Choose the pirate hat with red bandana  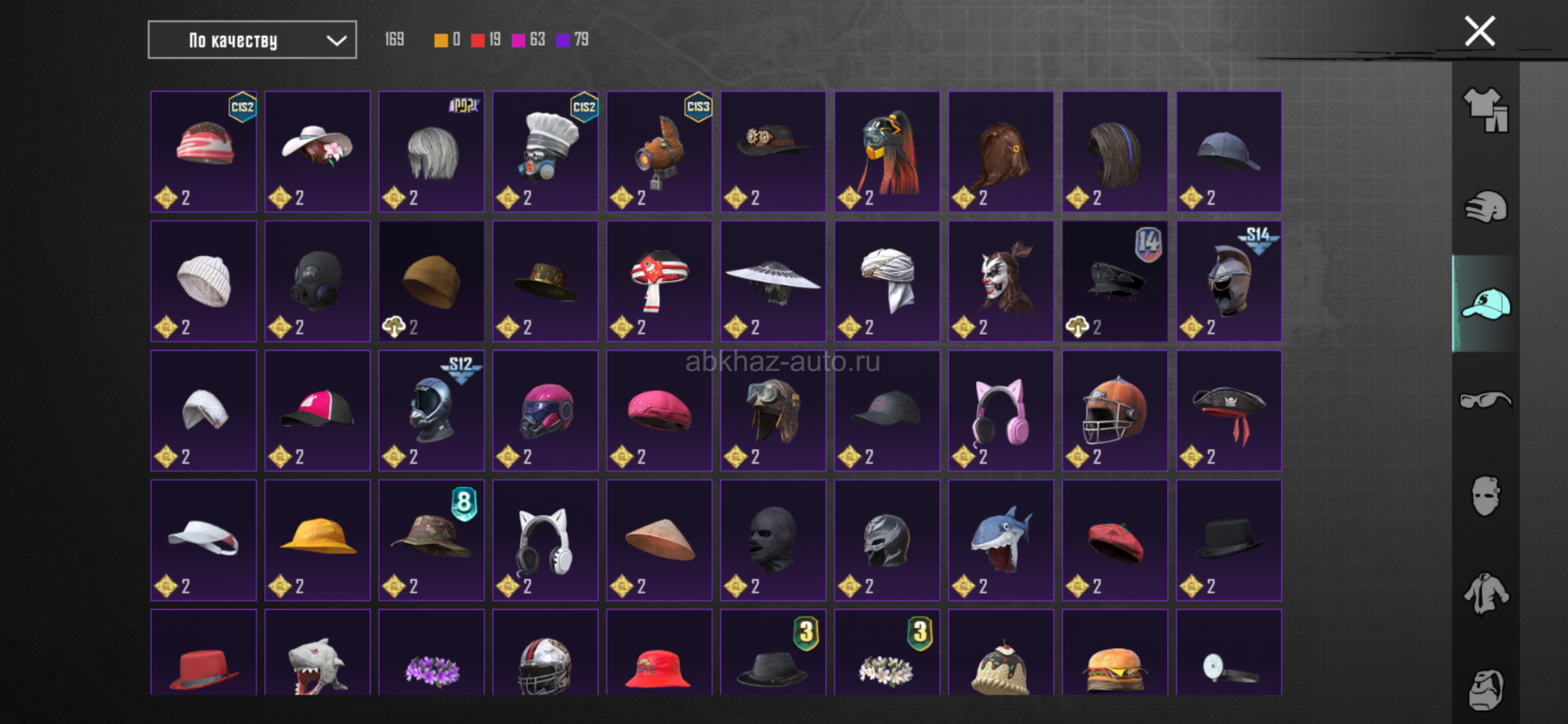coord(1229,411)
